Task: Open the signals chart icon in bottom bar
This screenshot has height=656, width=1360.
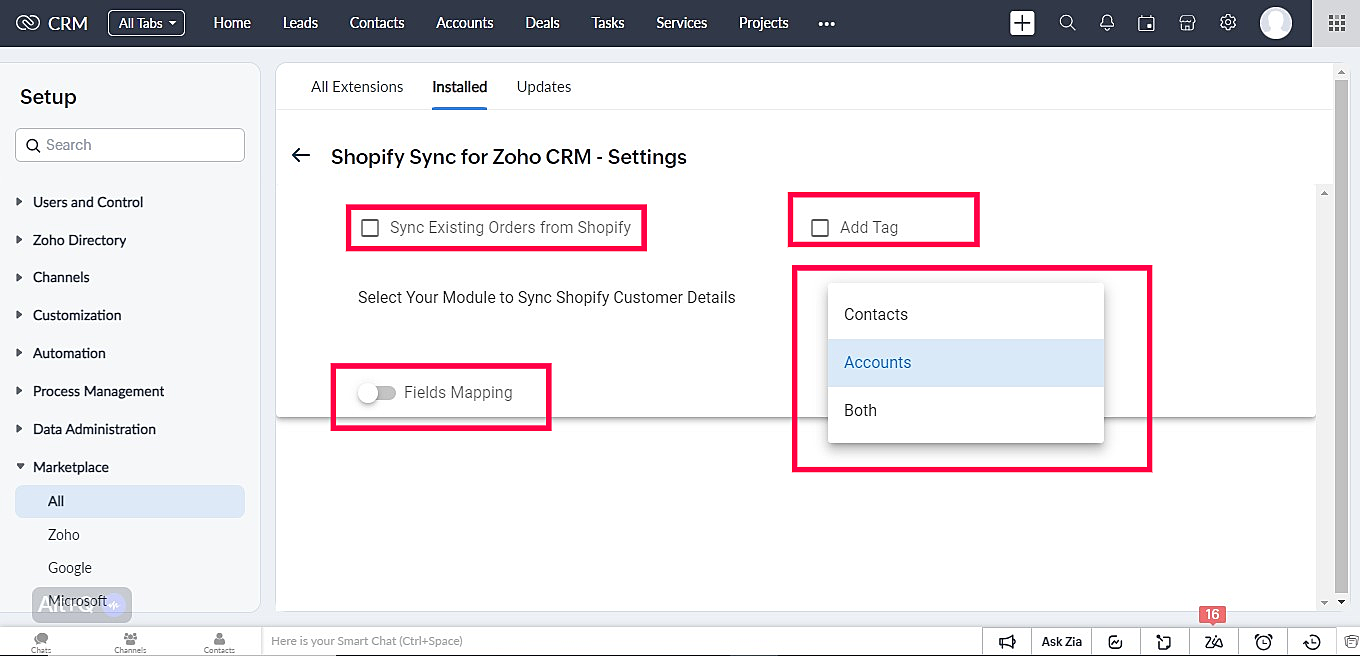Action: pos(1116,641)
